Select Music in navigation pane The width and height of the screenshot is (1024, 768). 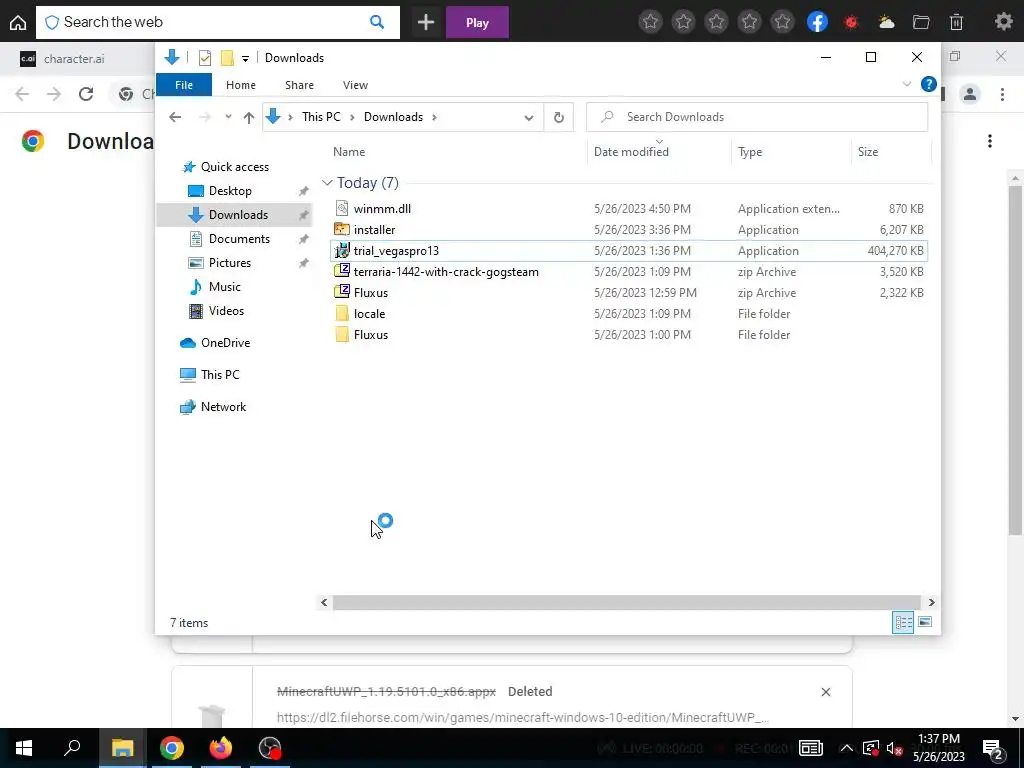click(x=225, y=287)
